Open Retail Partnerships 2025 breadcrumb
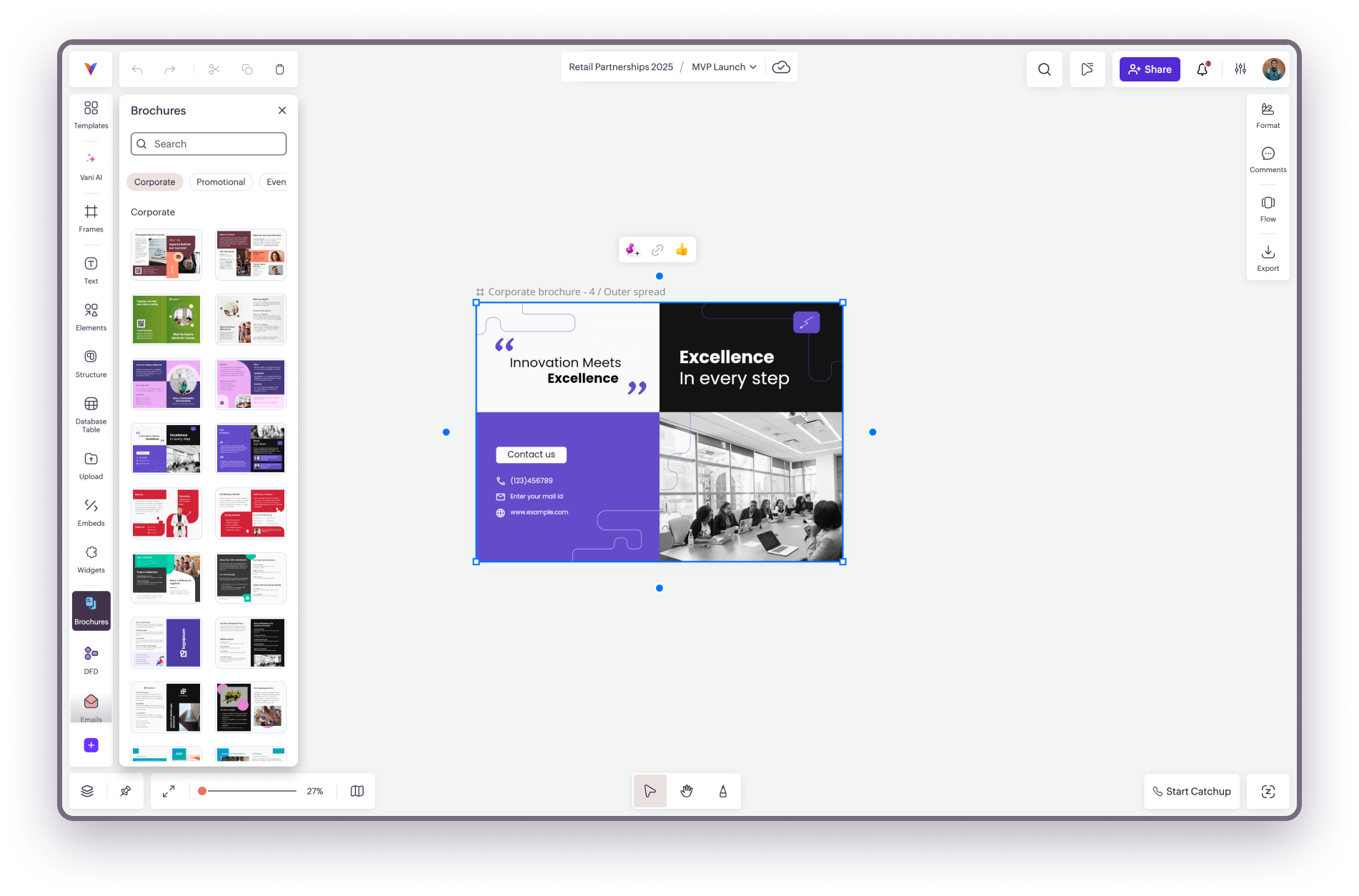Screen dimensions: 1359x896 click(x=621, y=67)
